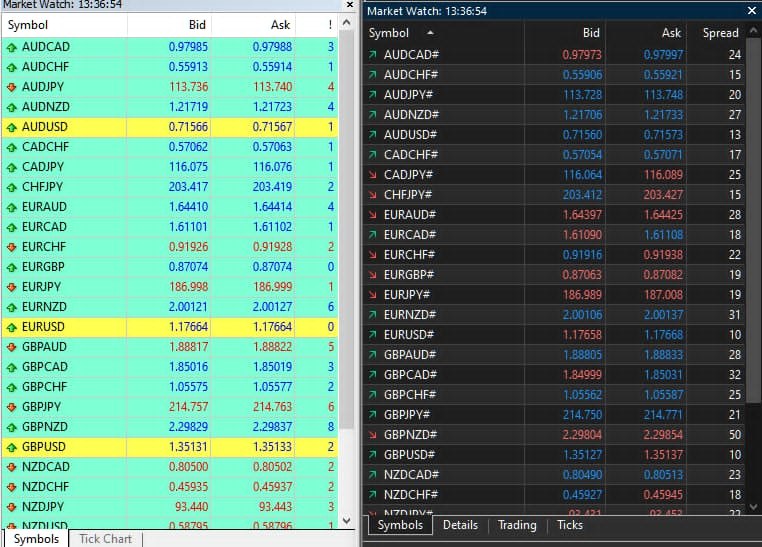This screenshot has height=547, width=762.
Task: Click the up arrow icon beside yellow GBPUSD row
Action: click(12, 447)
